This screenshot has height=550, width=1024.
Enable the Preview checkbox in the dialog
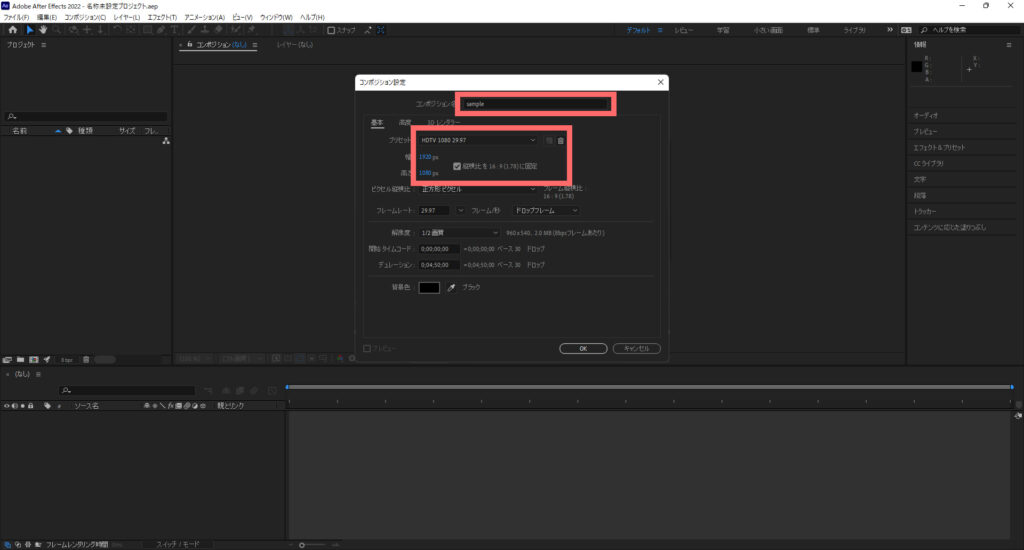(x=367, y=348)
